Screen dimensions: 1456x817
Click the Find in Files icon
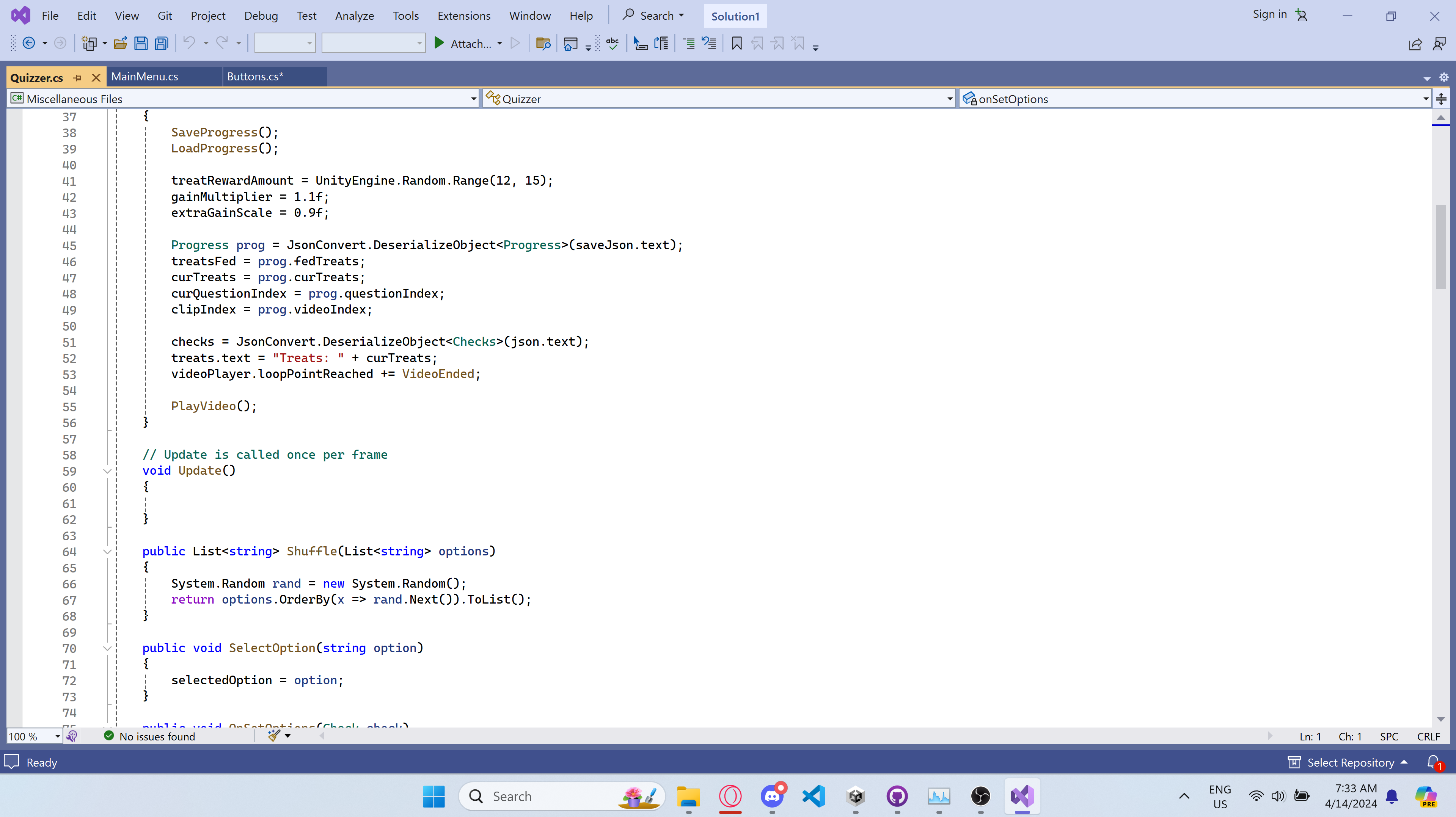[543, 44]
